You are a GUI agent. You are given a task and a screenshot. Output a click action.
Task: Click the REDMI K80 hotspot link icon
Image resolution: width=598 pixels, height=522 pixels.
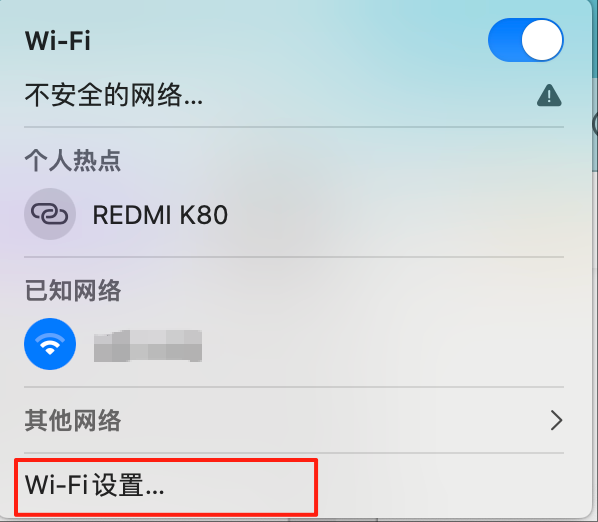pyautogui.click(x=50, y=214)
